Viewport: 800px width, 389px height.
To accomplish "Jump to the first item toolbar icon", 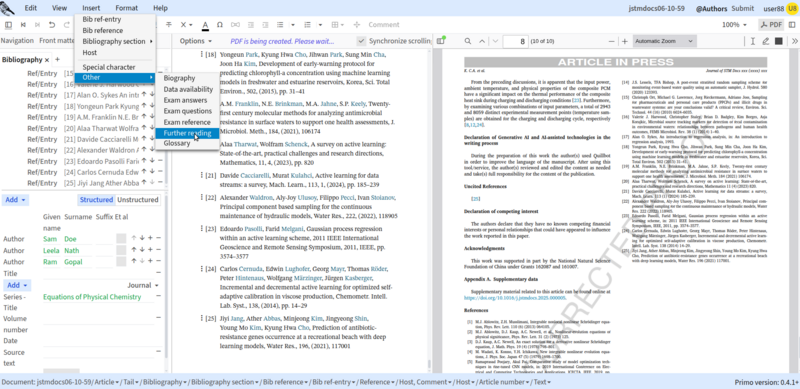I will [x=23, y=25].
